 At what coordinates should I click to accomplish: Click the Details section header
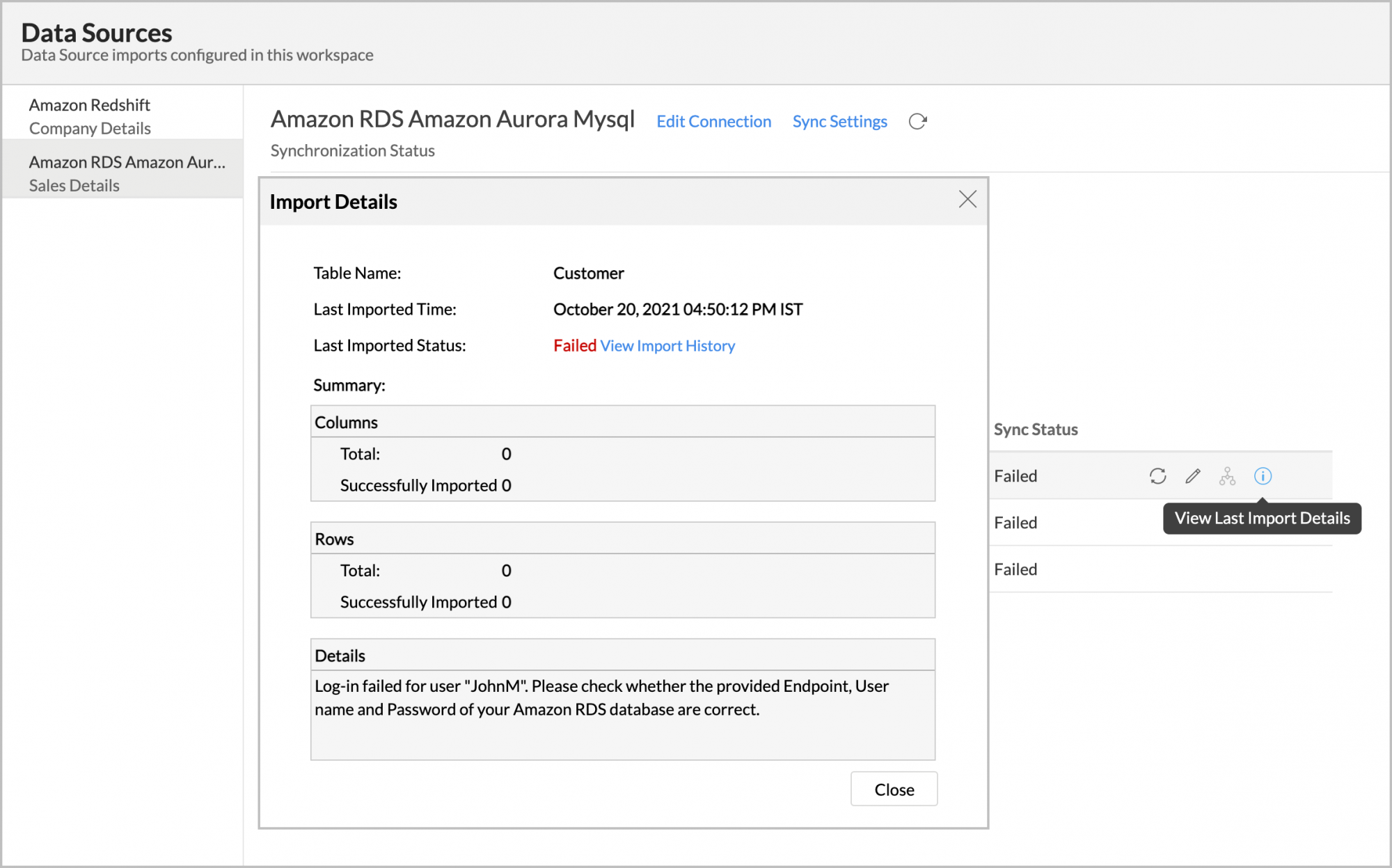coord(623,656)
